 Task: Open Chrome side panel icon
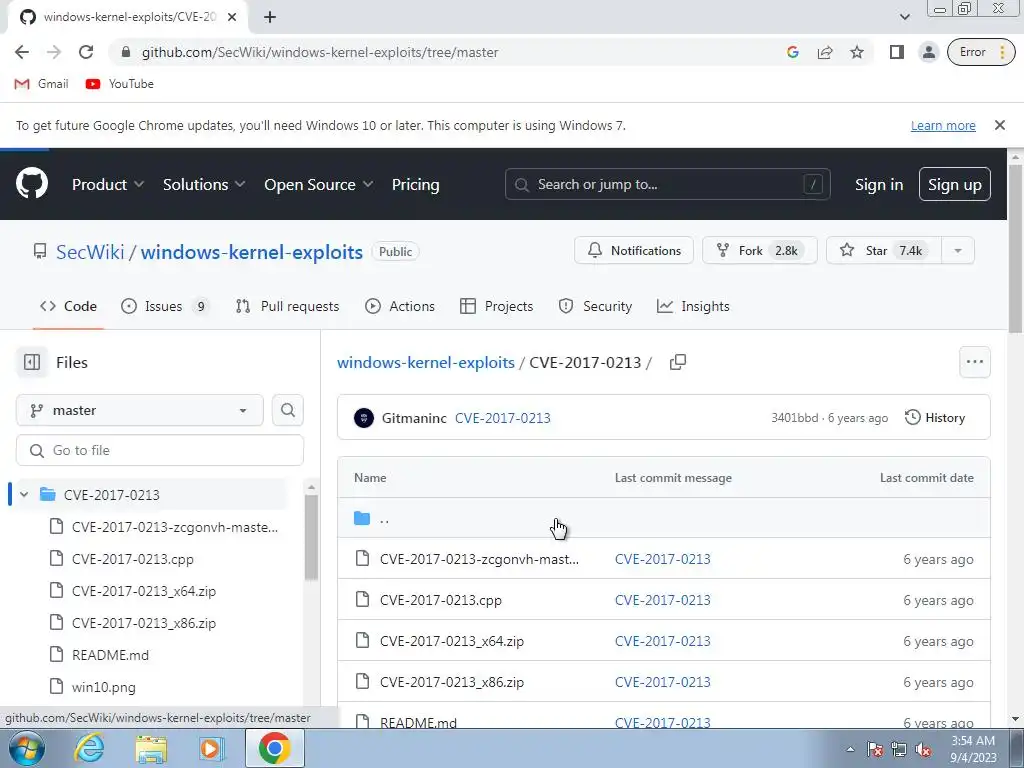coord(897,52)
